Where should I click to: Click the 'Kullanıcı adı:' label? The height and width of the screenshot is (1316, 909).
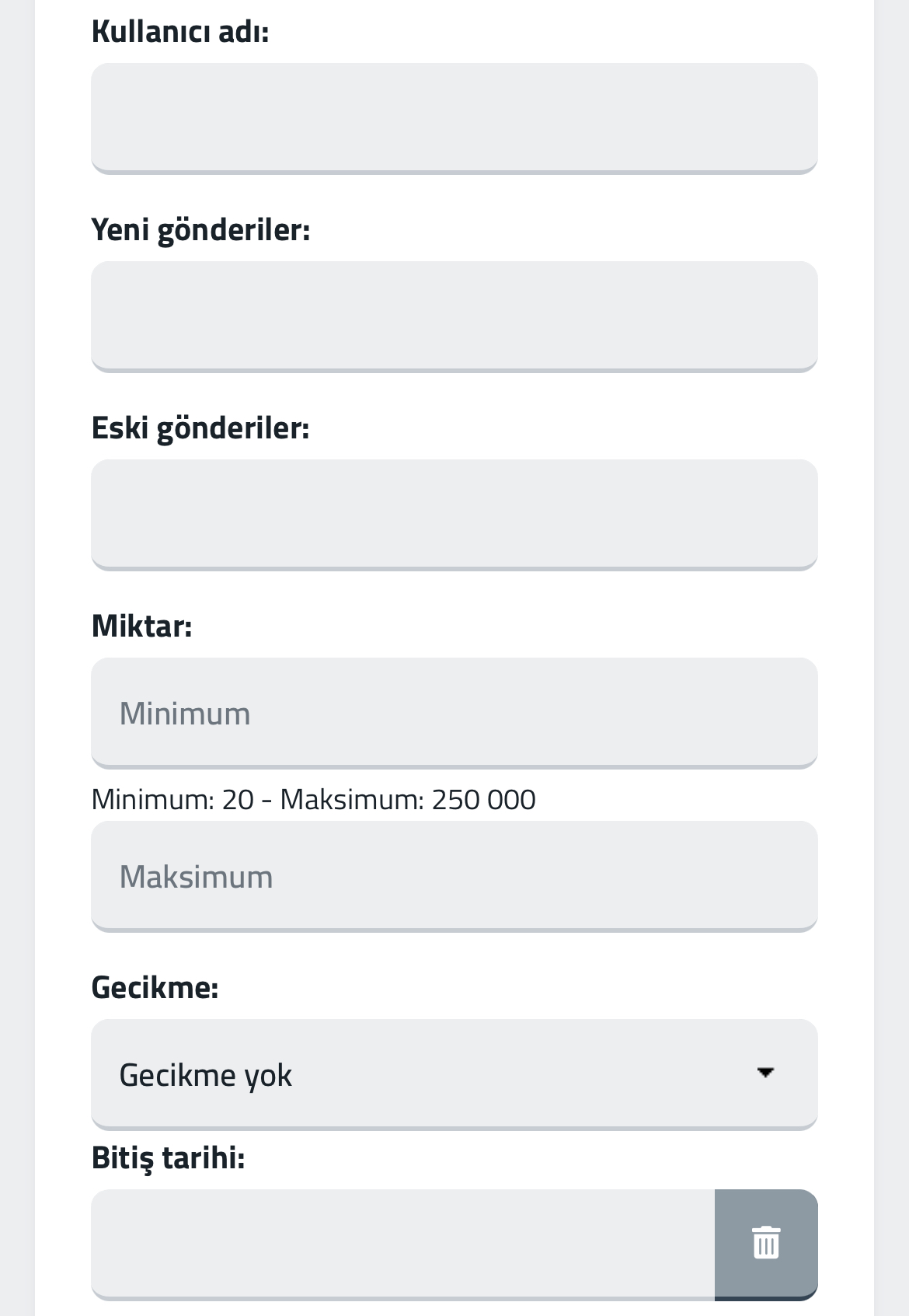click(180, 32)
